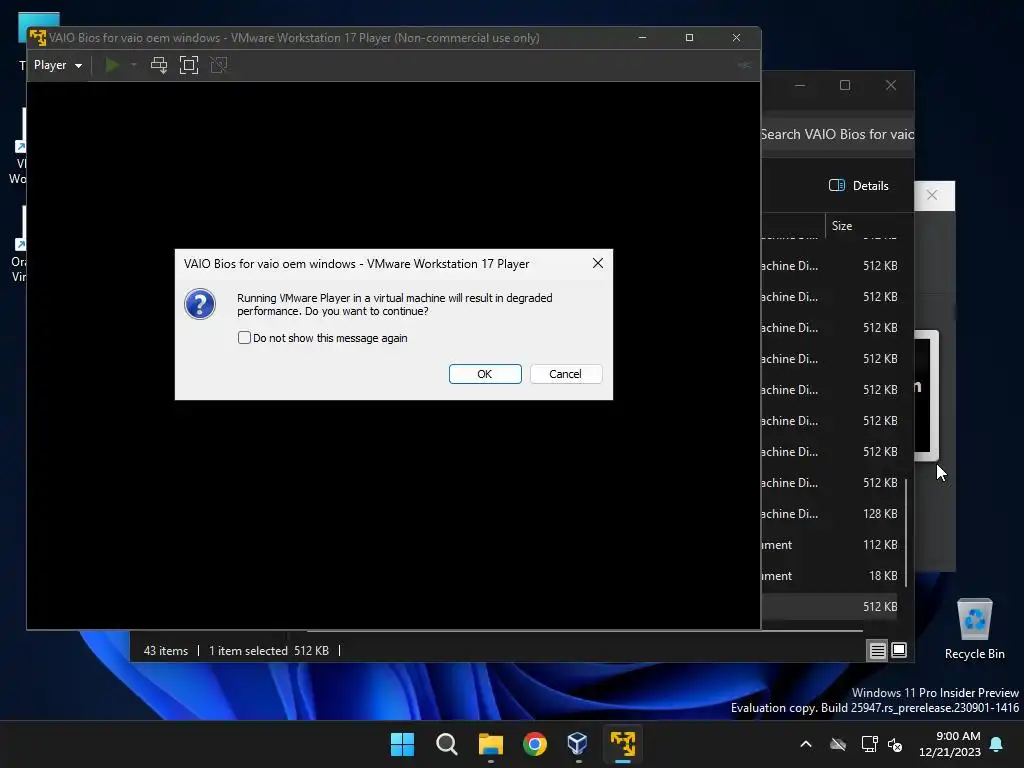Expand the power options arrow beside play
Screen dimensions: 1024x768
pos(134,65)
